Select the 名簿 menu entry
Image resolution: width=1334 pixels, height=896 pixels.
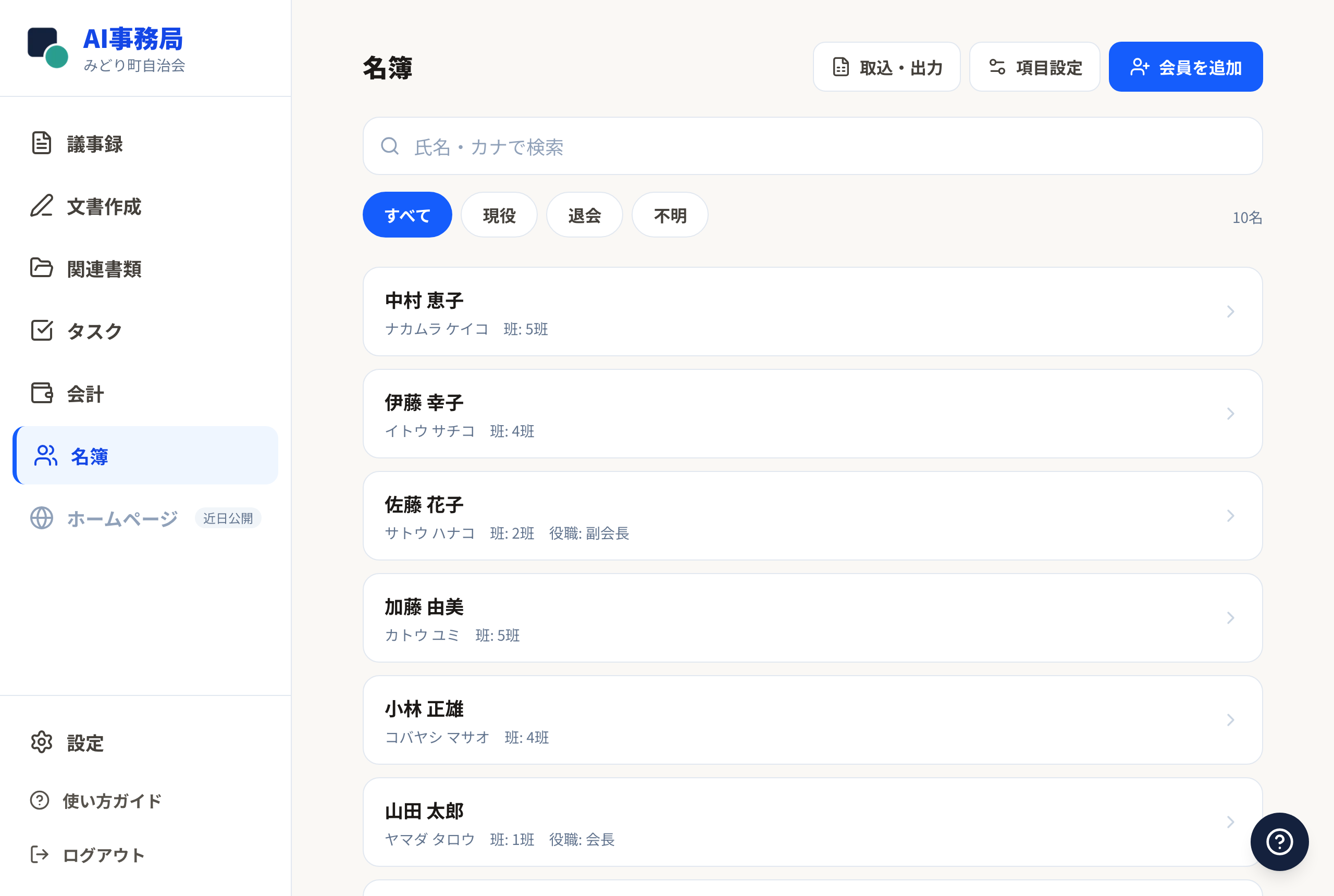coord(145,455)
